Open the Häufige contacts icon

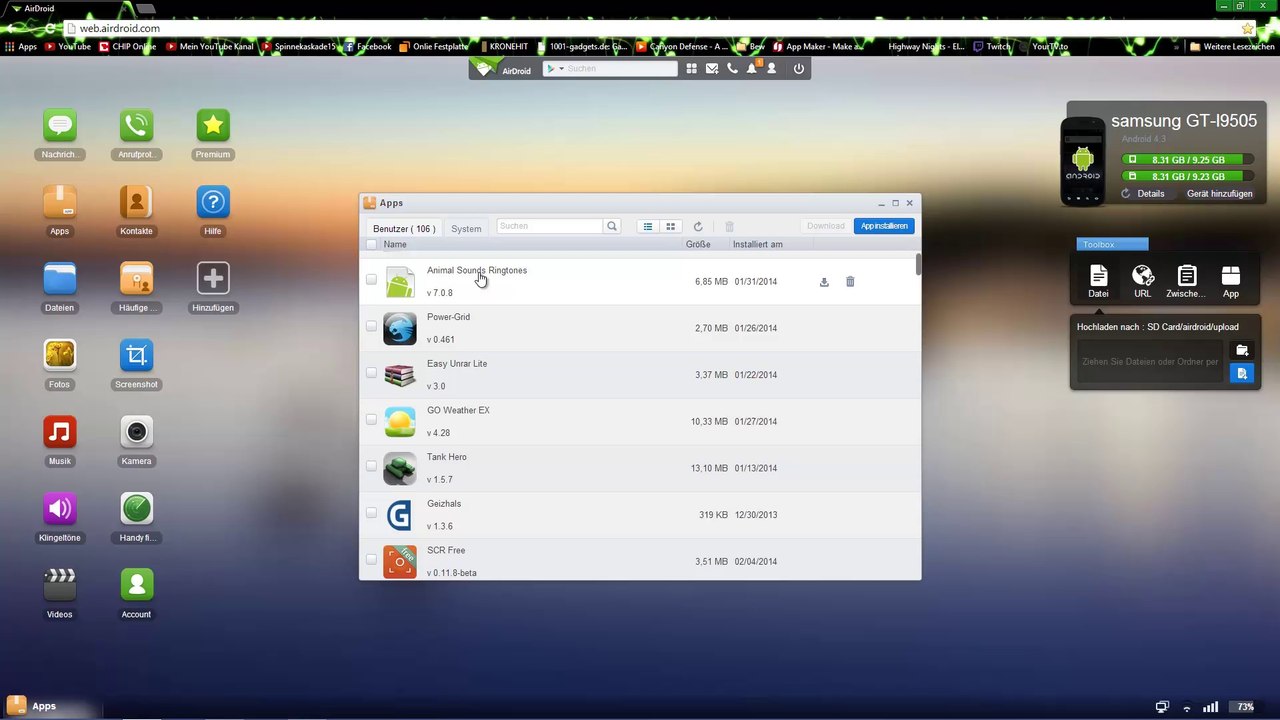click(x=136, y=279)
